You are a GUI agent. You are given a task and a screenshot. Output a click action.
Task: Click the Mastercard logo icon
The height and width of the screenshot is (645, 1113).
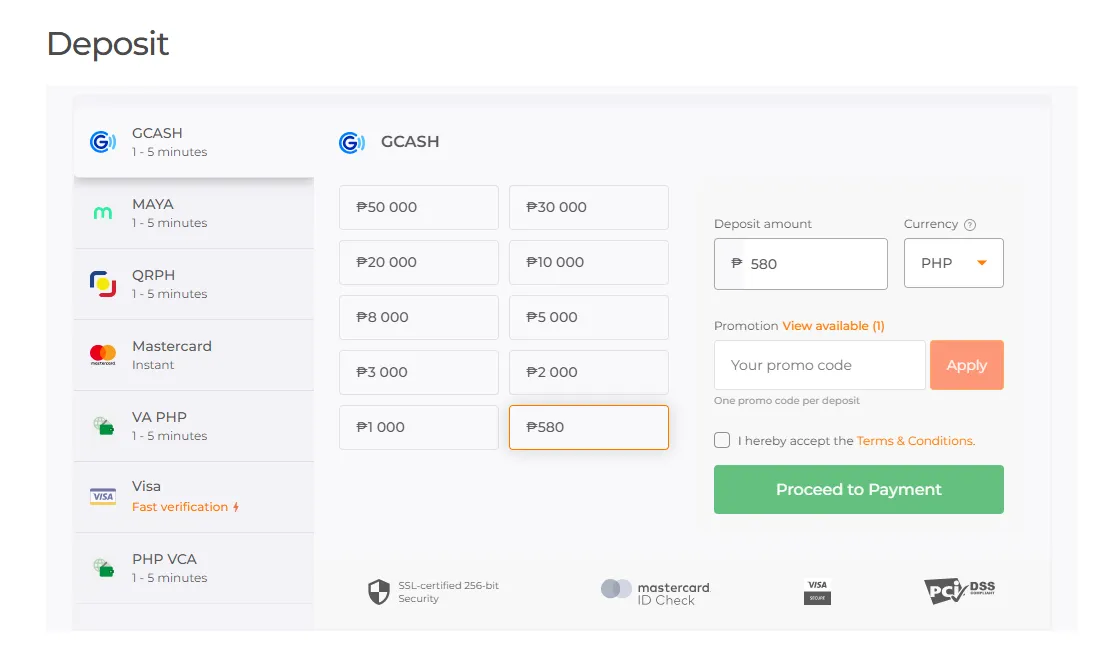pyautogui.click(x=102, y=354)
